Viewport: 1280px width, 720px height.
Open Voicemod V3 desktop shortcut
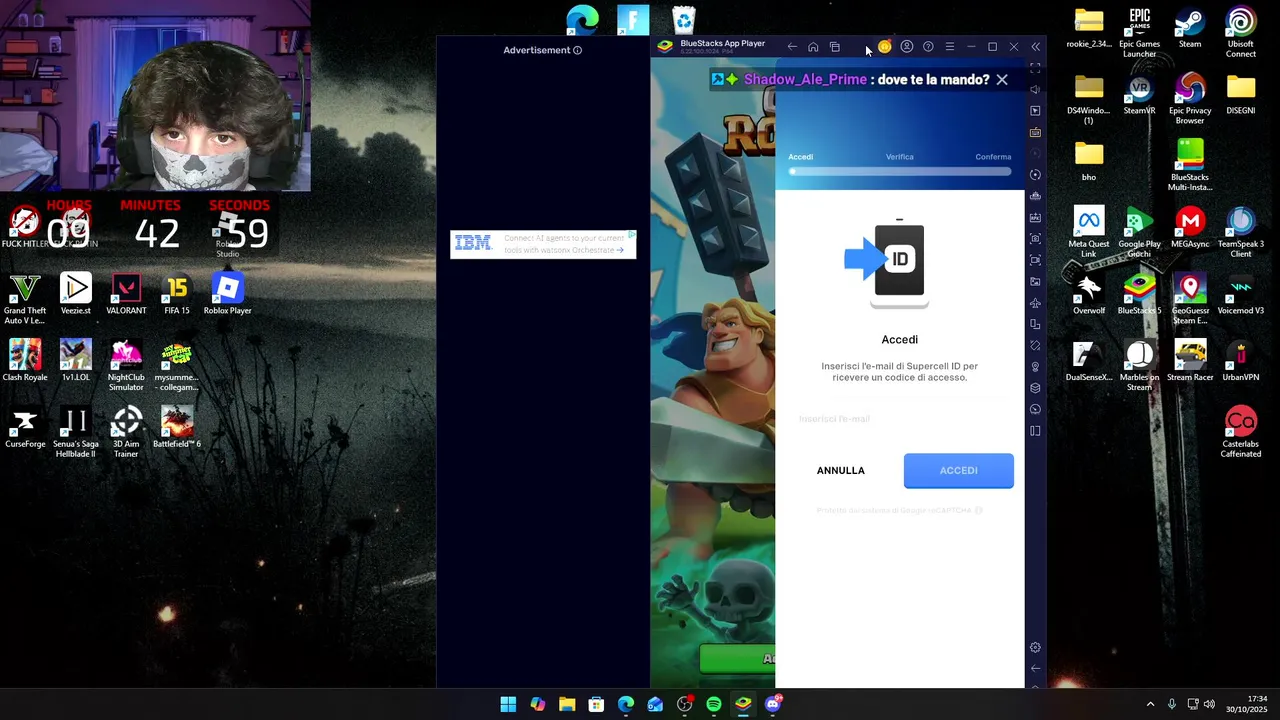tap(1240, 294)
